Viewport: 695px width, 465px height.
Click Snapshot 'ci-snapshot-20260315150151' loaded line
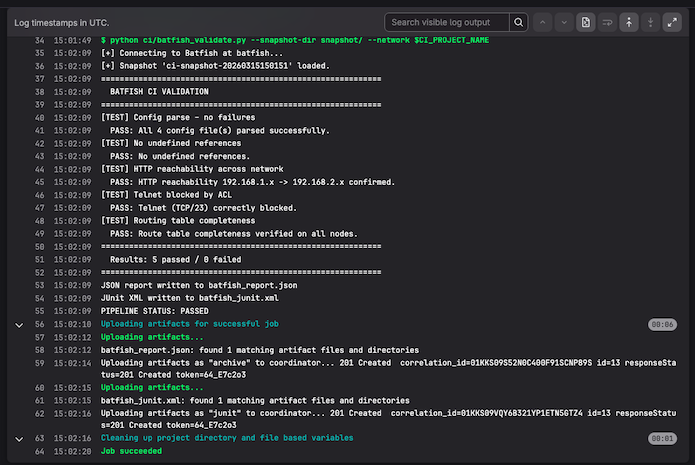[215, 66]
